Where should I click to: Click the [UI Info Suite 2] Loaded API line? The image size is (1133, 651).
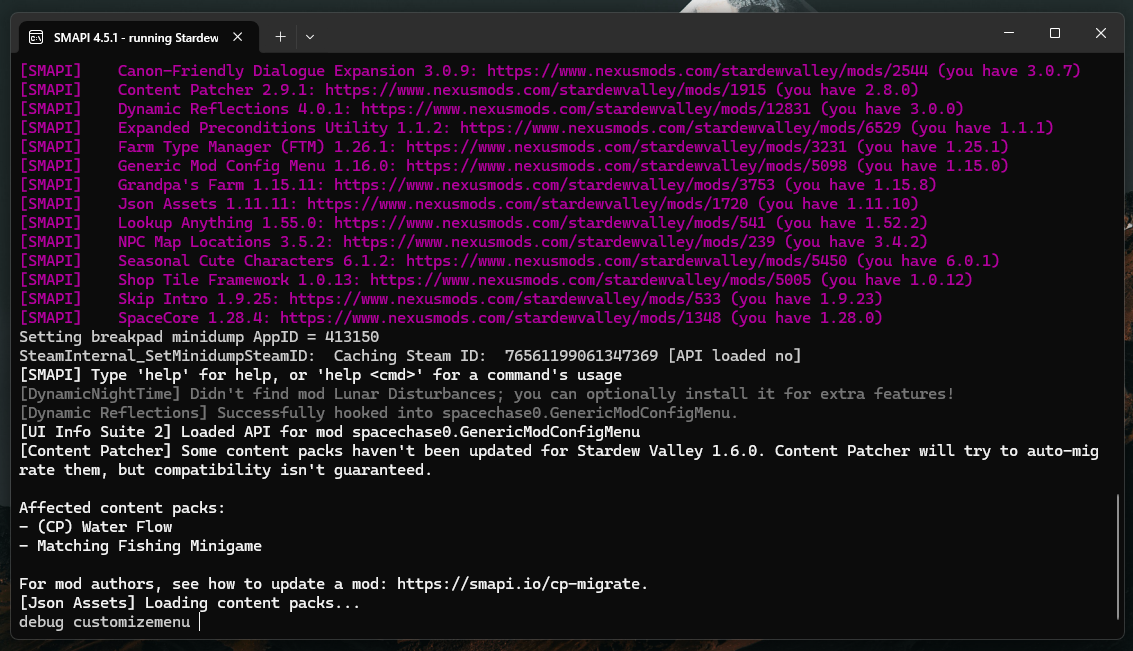(x=329, y=432)
